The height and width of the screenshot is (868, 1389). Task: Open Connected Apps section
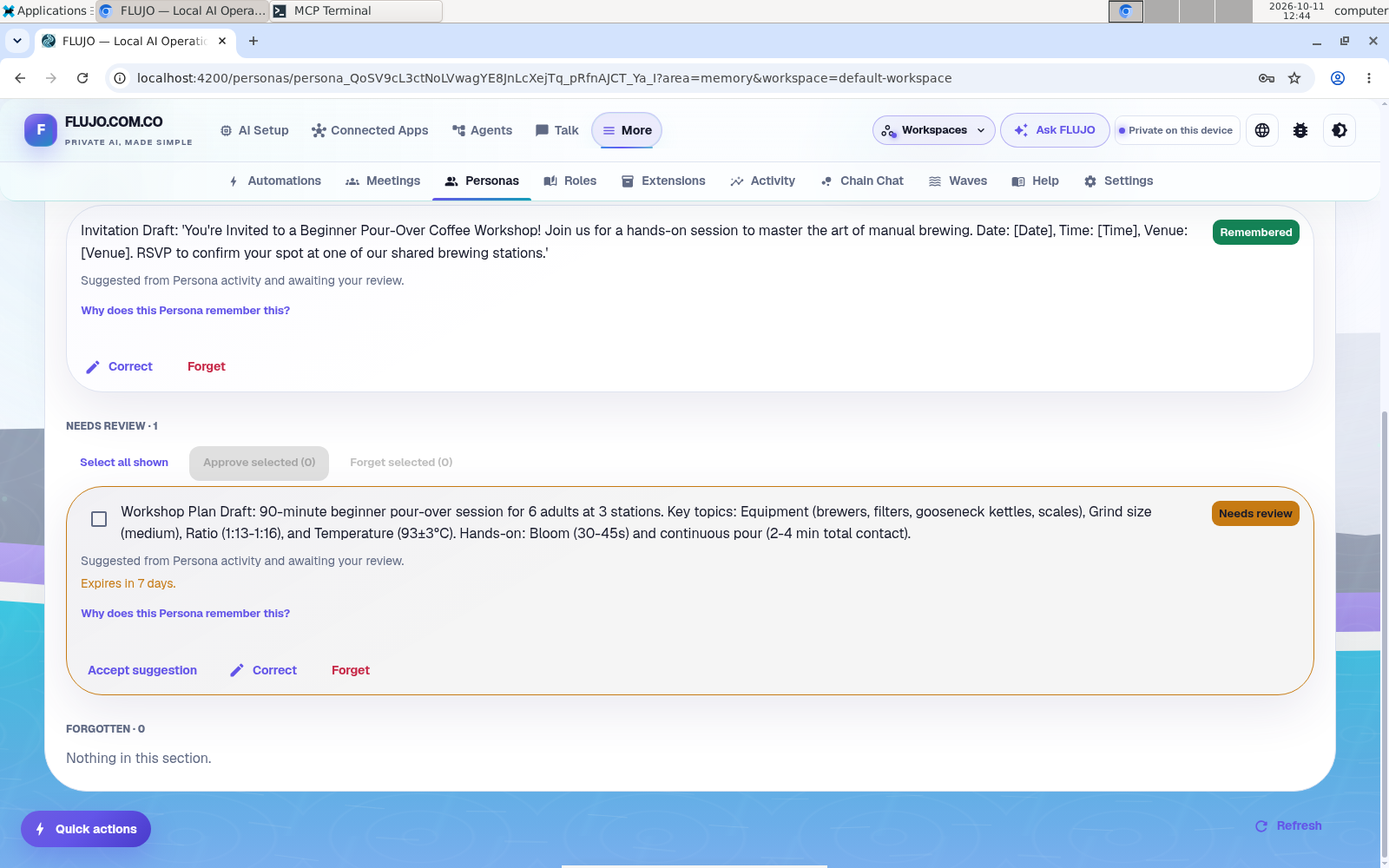(370, 130)
